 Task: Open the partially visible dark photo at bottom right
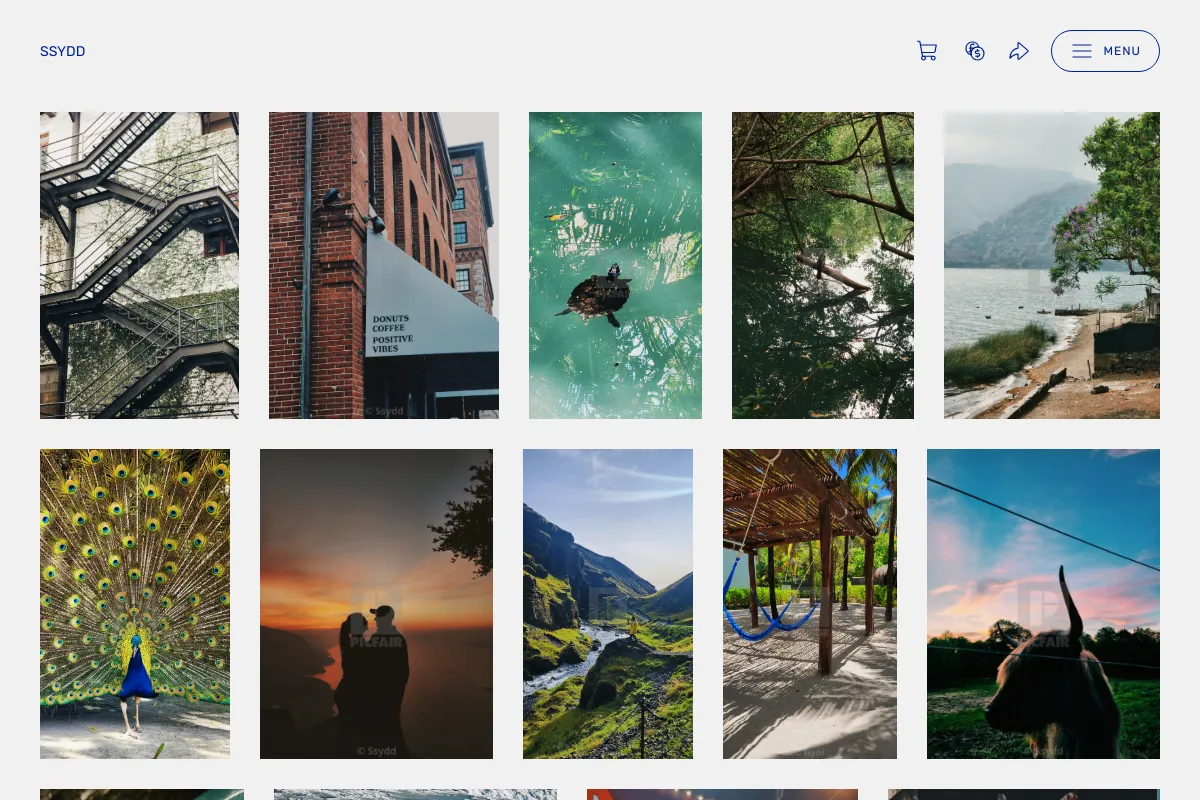point(1024,794)
